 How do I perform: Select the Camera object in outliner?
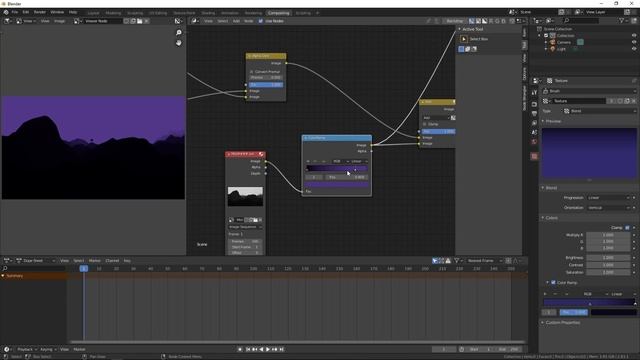(x=564, y=42)
